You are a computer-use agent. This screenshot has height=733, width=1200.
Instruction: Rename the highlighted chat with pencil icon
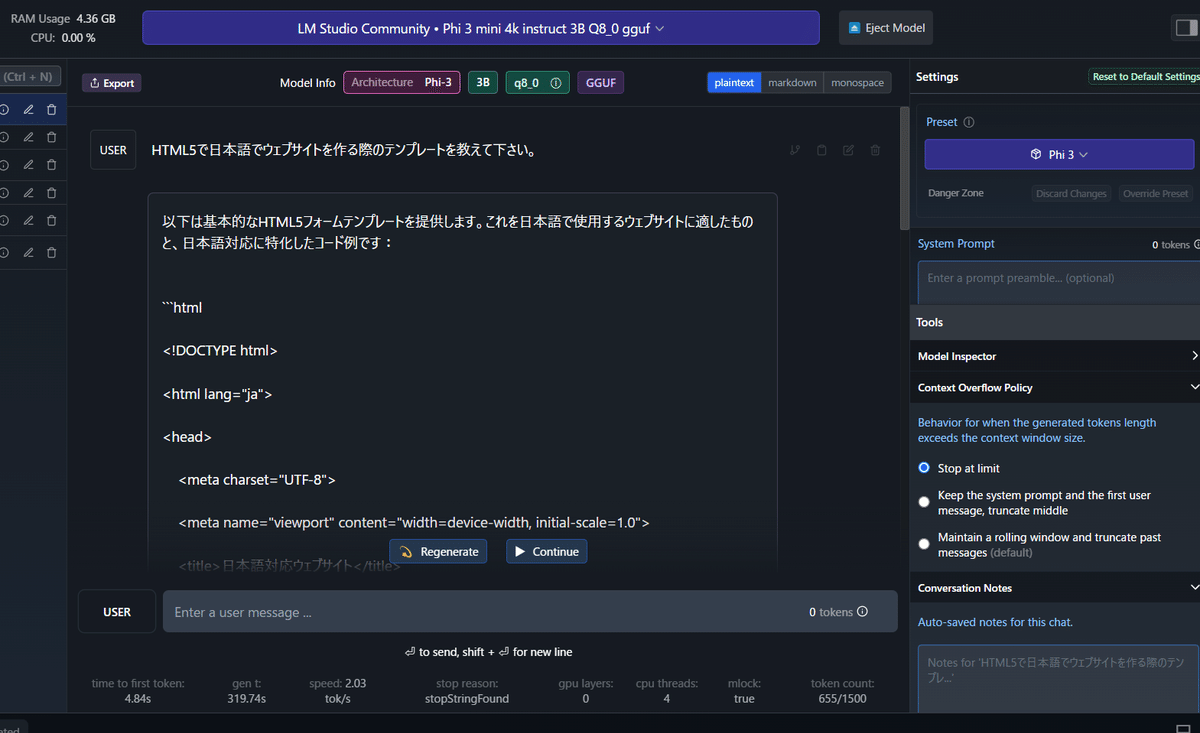[28, 109]
